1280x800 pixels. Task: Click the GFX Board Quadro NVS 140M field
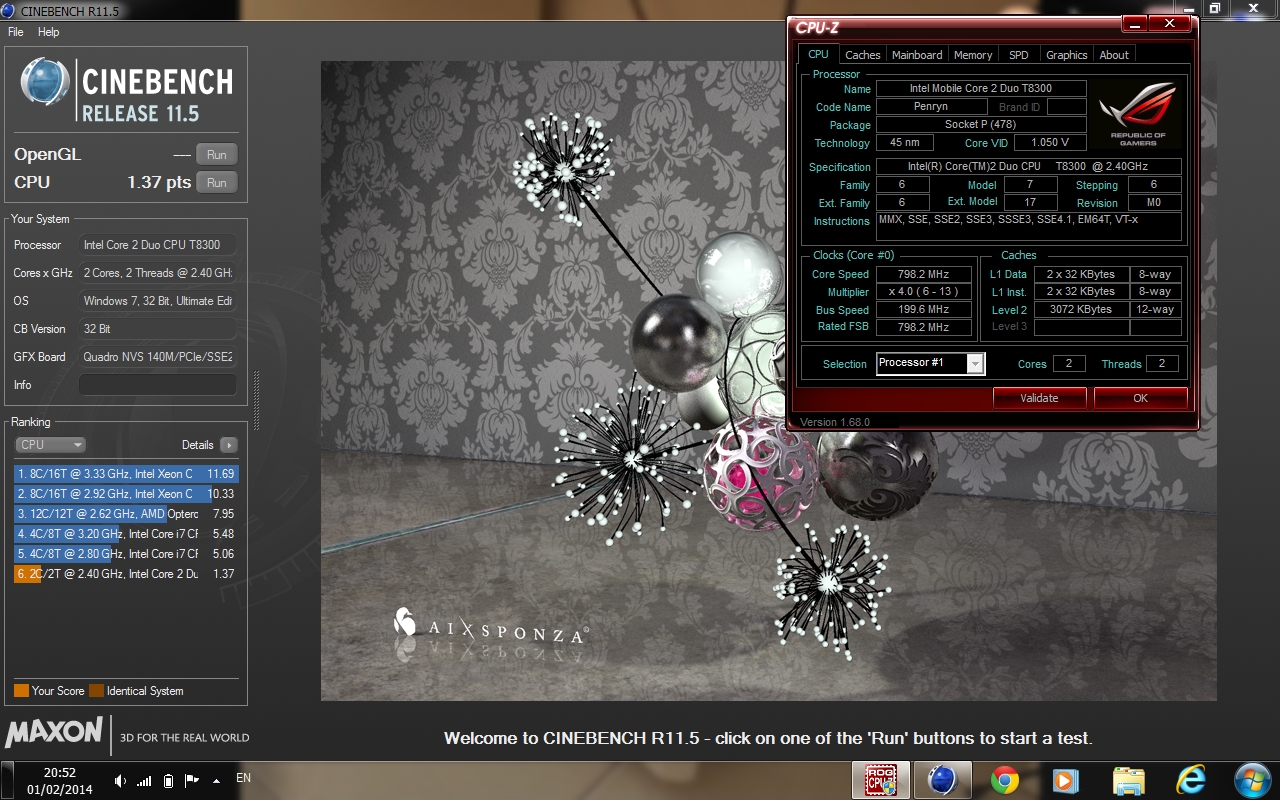pyautogui.click(x=158, y=357)
